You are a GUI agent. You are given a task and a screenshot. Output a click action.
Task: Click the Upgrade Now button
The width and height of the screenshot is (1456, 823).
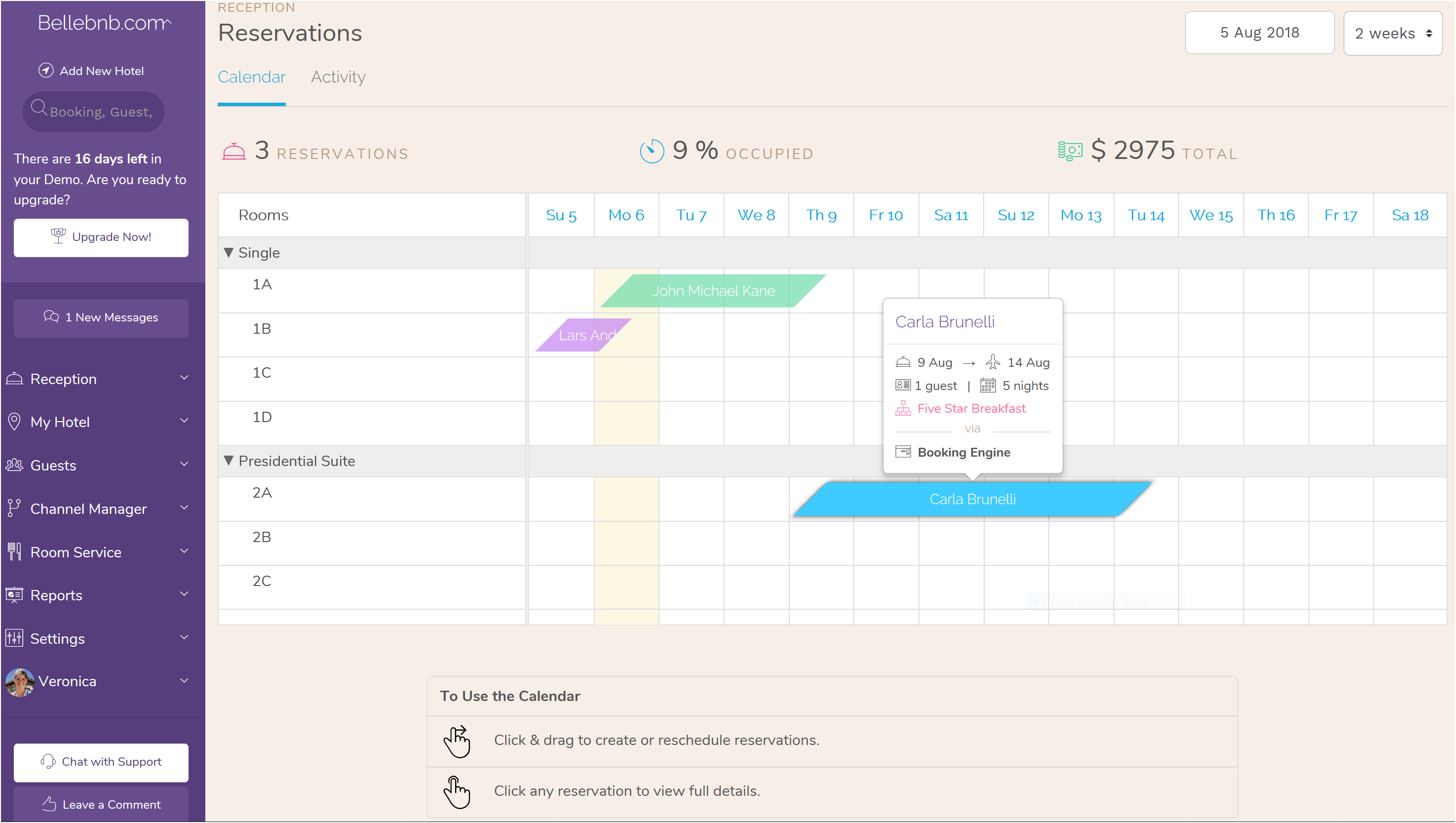(x=102, y=236)
